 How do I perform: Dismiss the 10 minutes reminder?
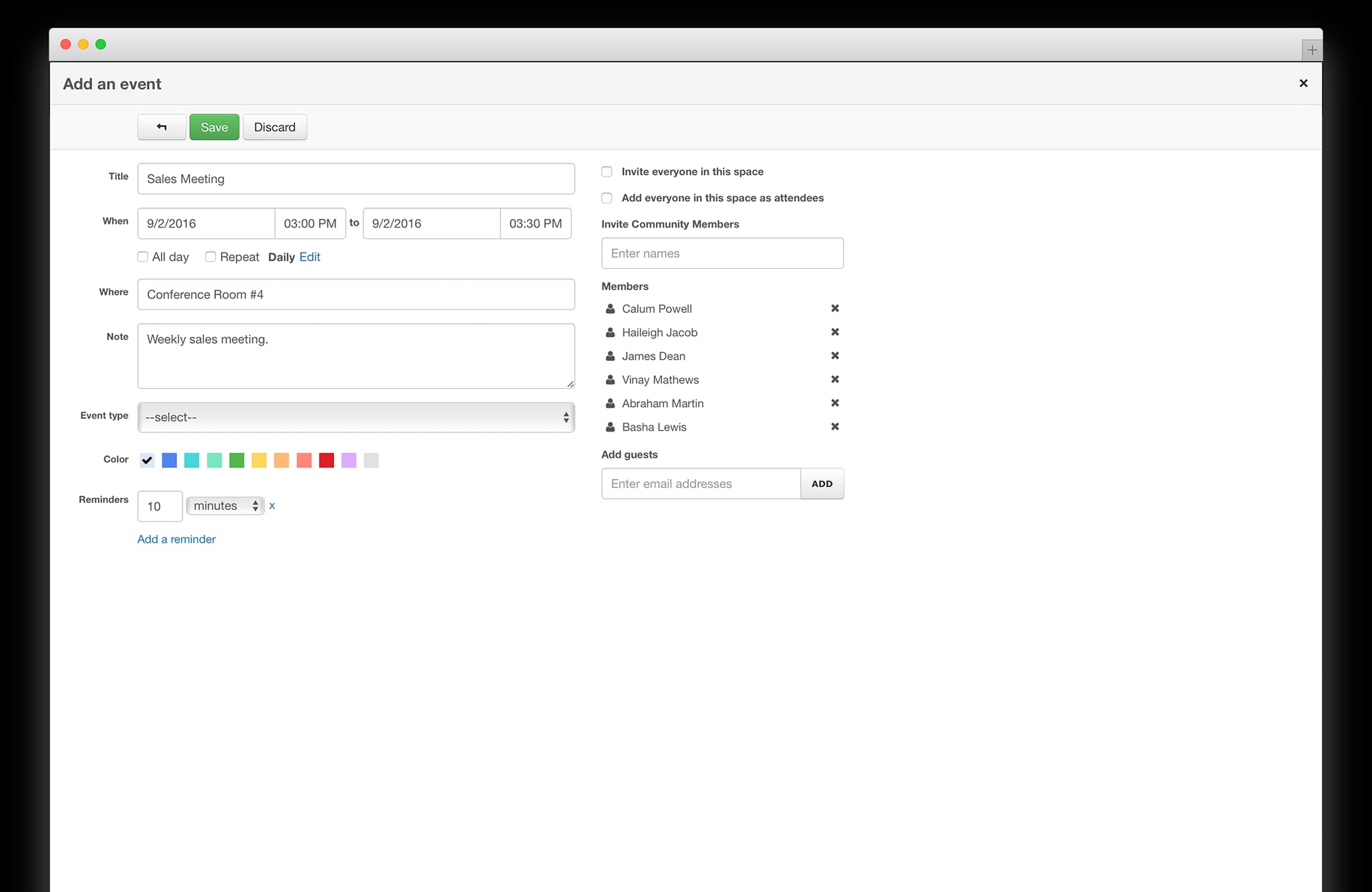coord(272,506)
